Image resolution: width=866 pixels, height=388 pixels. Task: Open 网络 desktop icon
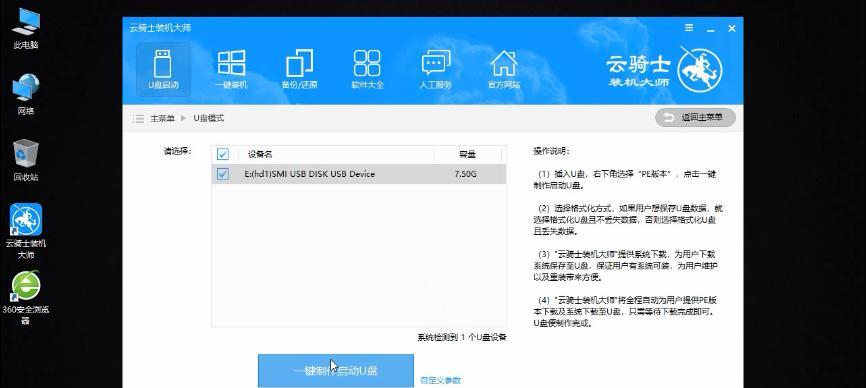coord(26,95)
